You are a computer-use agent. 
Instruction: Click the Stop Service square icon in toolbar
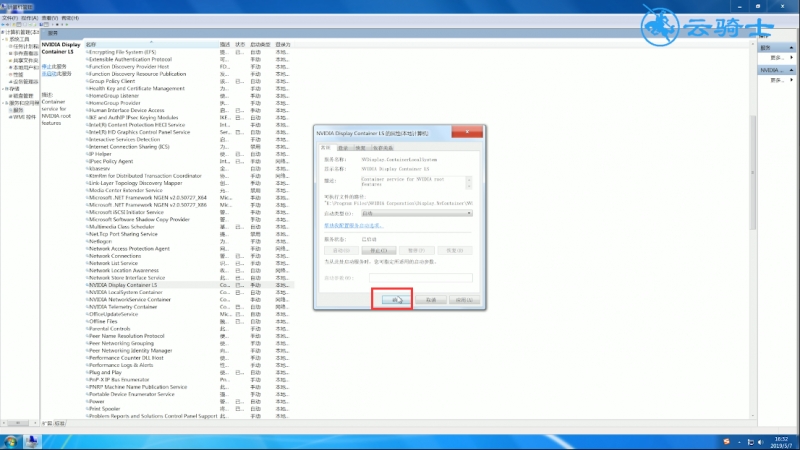pos(57,24)
